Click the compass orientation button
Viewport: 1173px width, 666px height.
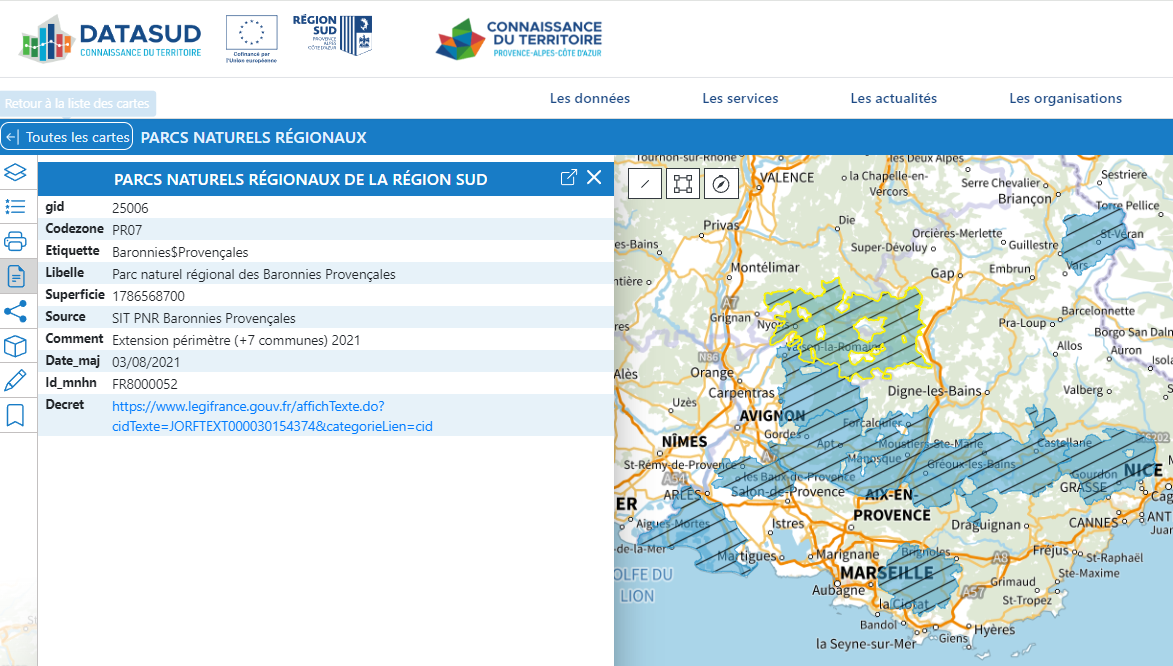[721, 183]
